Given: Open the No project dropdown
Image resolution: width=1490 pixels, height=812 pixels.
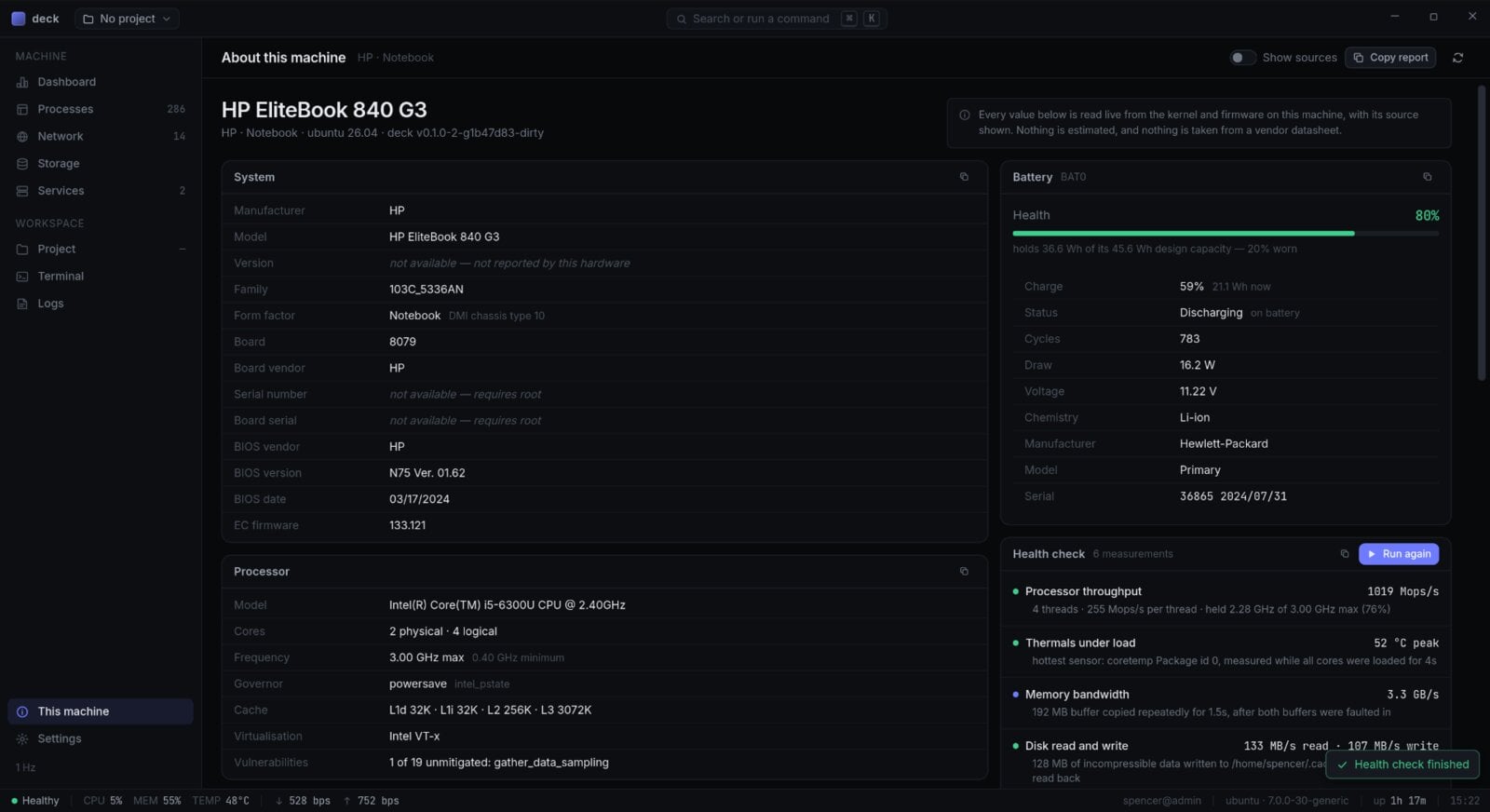Looking at the screenshot, I should 127,19.
